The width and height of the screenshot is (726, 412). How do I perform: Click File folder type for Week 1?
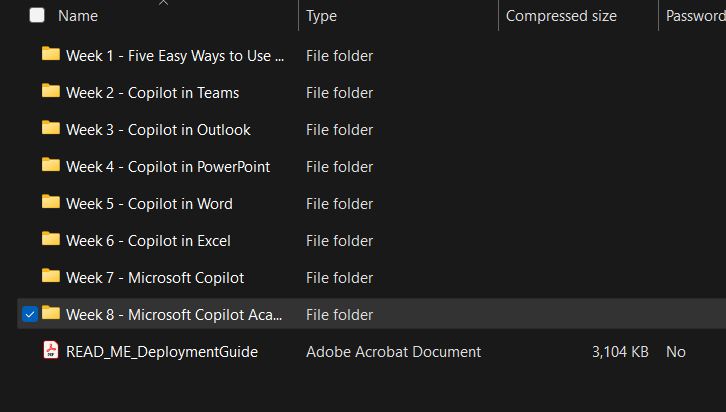click(x=339, y=56)
